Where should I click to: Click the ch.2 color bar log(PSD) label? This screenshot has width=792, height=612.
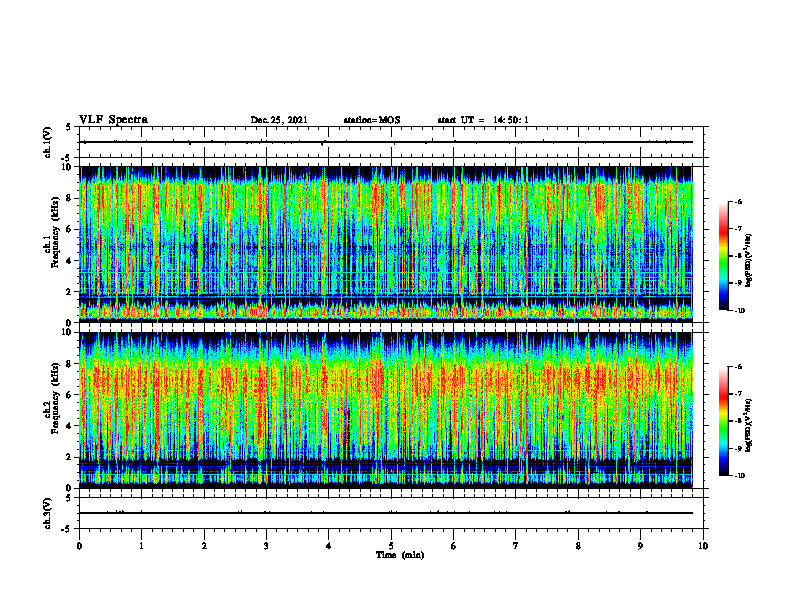[749, 425]
